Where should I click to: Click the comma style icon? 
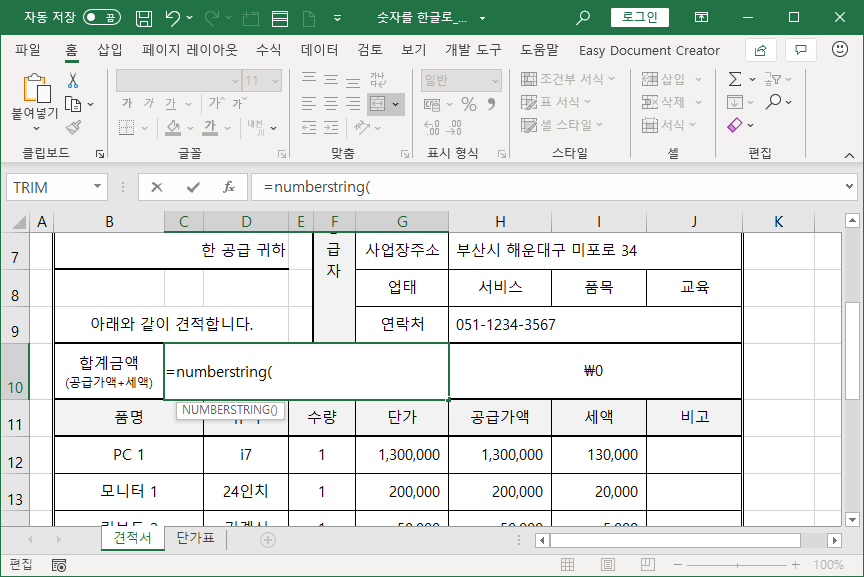492,104
